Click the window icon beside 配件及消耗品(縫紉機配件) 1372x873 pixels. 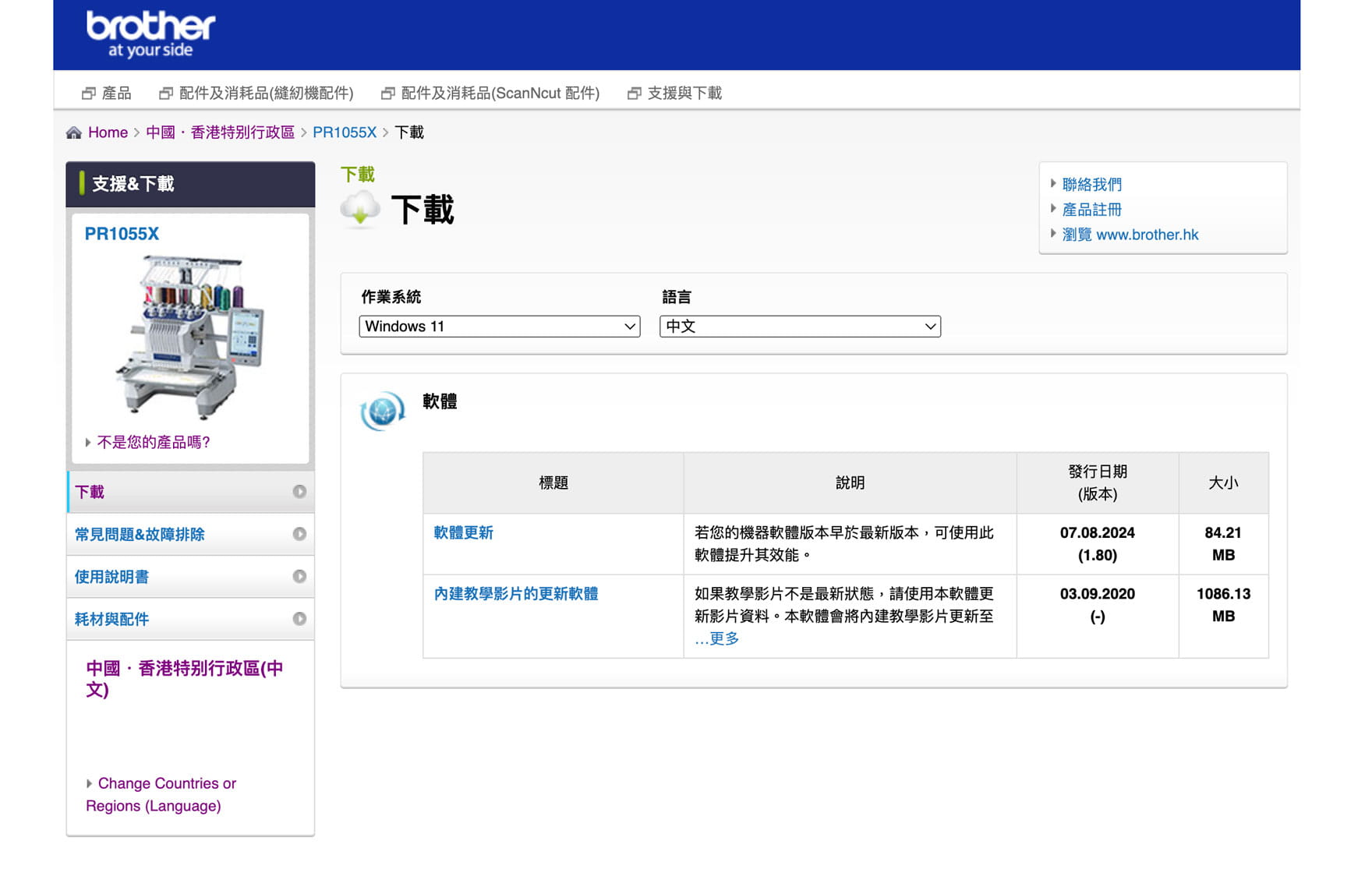click(x=166, y=94)
